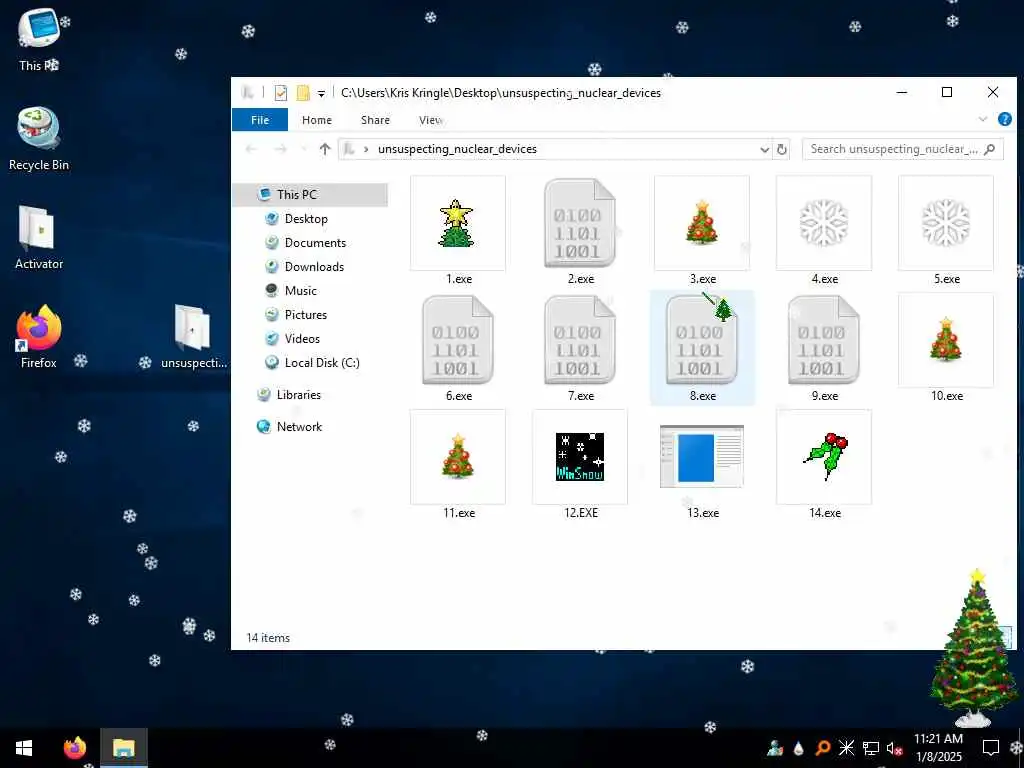This screenshot has height=768, width=1024.
Task: Click the snowflake tray icon
Action: point(846,748)
